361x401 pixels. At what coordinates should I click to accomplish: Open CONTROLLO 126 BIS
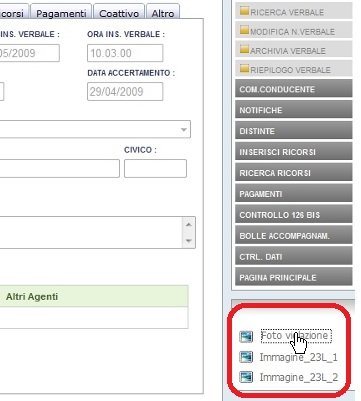(293, 215)
